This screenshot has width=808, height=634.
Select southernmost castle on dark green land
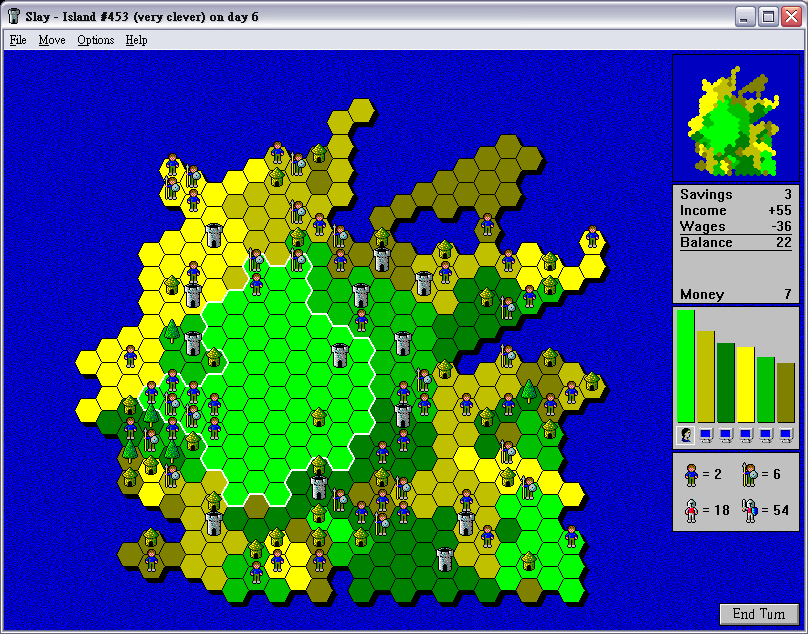pyautogui.click(x=445, y=560)
